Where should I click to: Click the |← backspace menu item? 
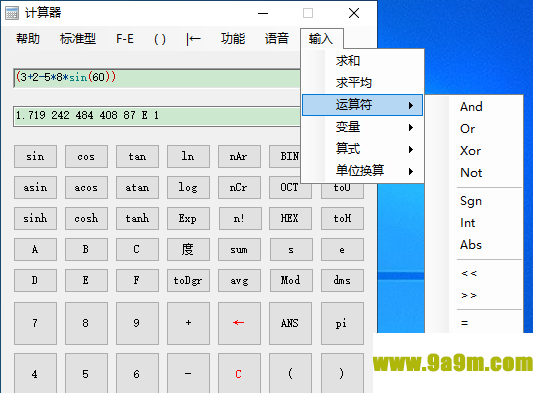point(193,39)
